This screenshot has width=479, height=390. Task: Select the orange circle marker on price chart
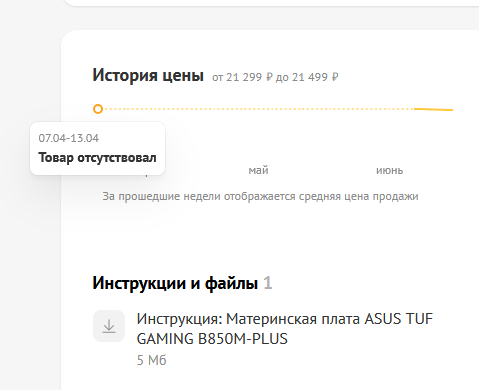point(98,109)
